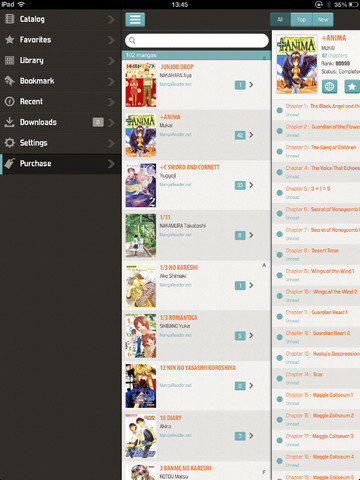Image resolution: width=360 pixels, height=480 pixels.
Task: Toggle read status dot for Chapter 3
Action: (x=280, y=151)
